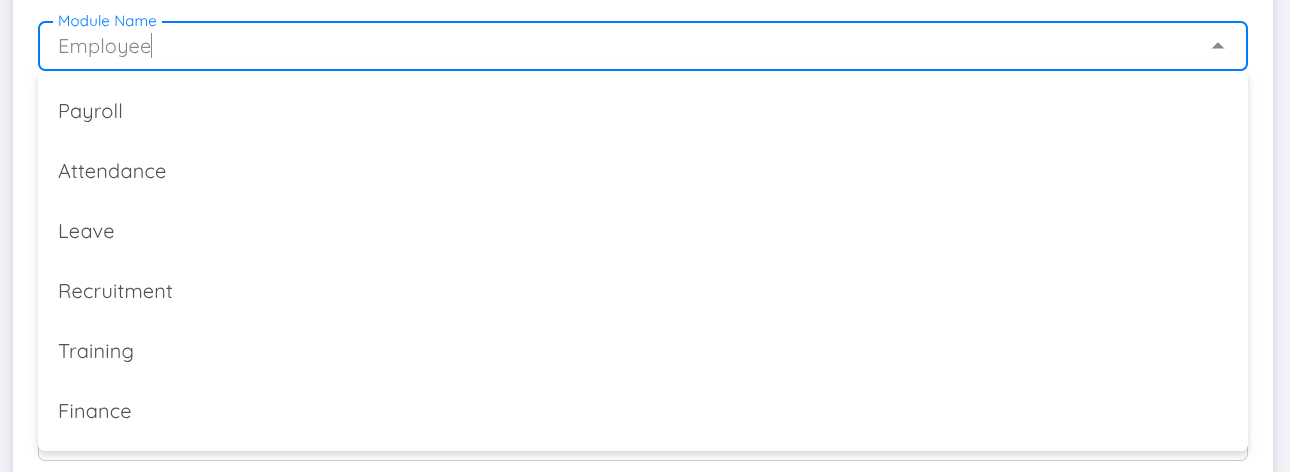Choose Training from the options
The height and width of the screenshot is (472, 1290).
(x=96, y=351)
